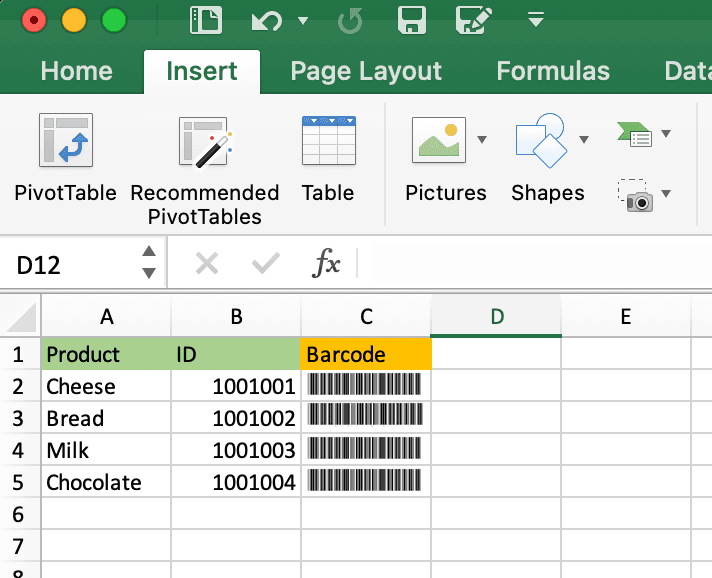Select the Insert tab
This screenshot has width=712, height=578.
pos(202,71)
